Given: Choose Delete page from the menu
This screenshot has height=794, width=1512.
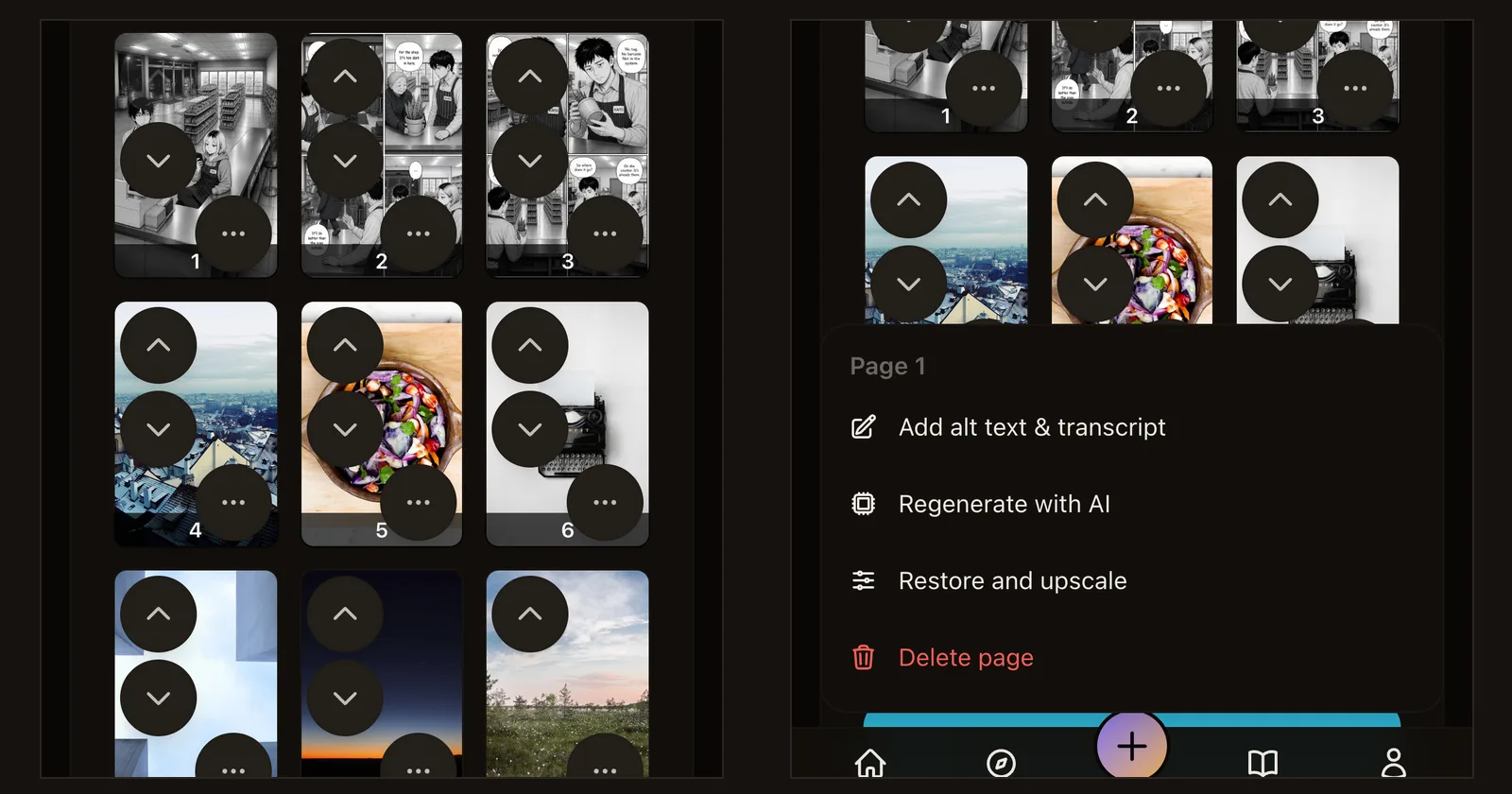Looking at the screenshot, I should (1132, 657).
